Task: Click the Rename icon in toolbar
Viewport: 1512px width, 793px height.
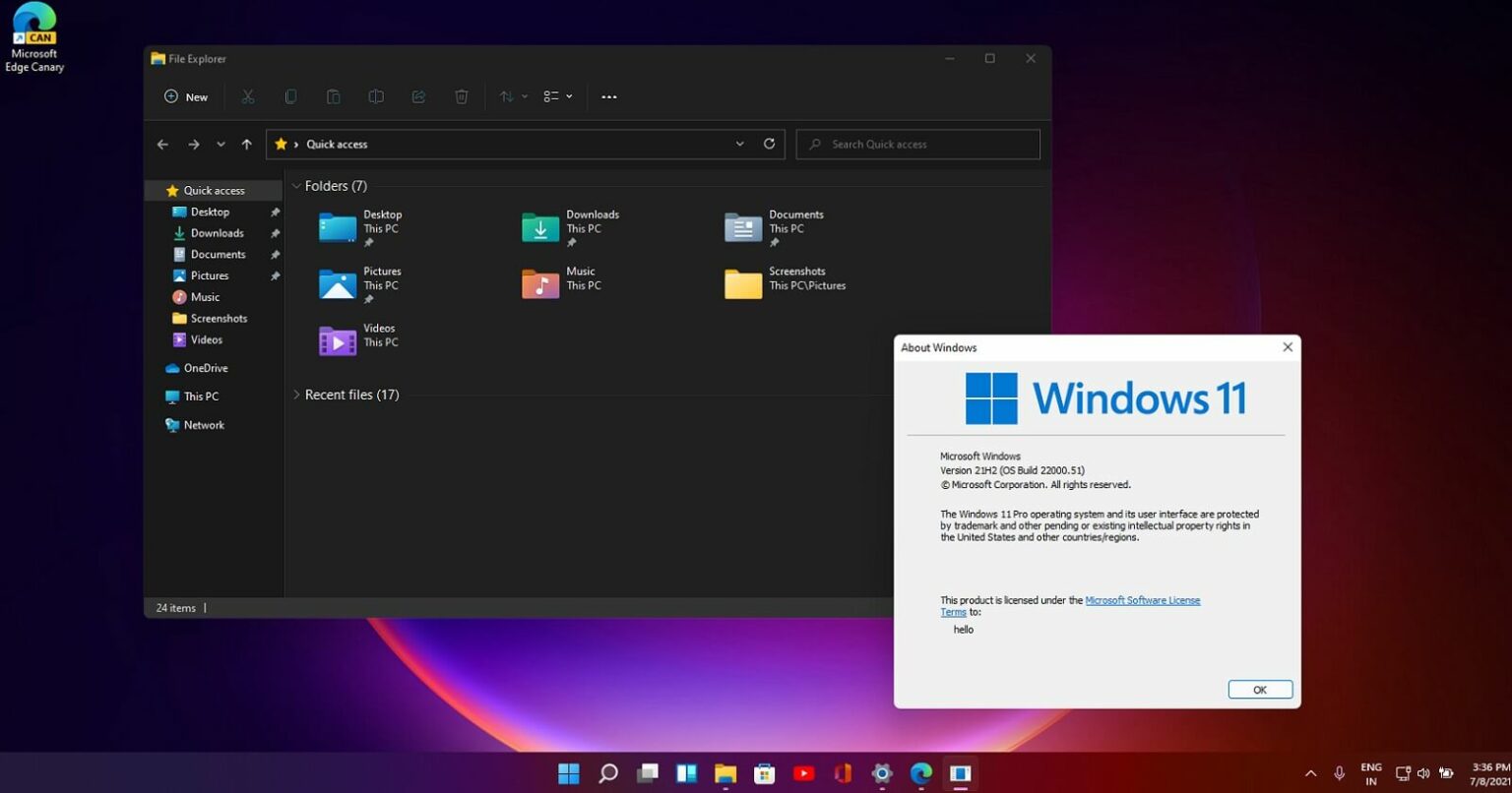Action: tap(376, 96)
